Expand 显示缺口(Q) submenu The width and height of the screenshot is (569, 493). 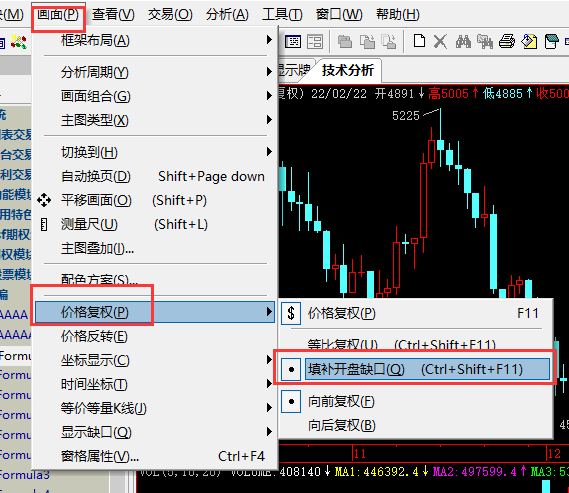tap(155, 432)
